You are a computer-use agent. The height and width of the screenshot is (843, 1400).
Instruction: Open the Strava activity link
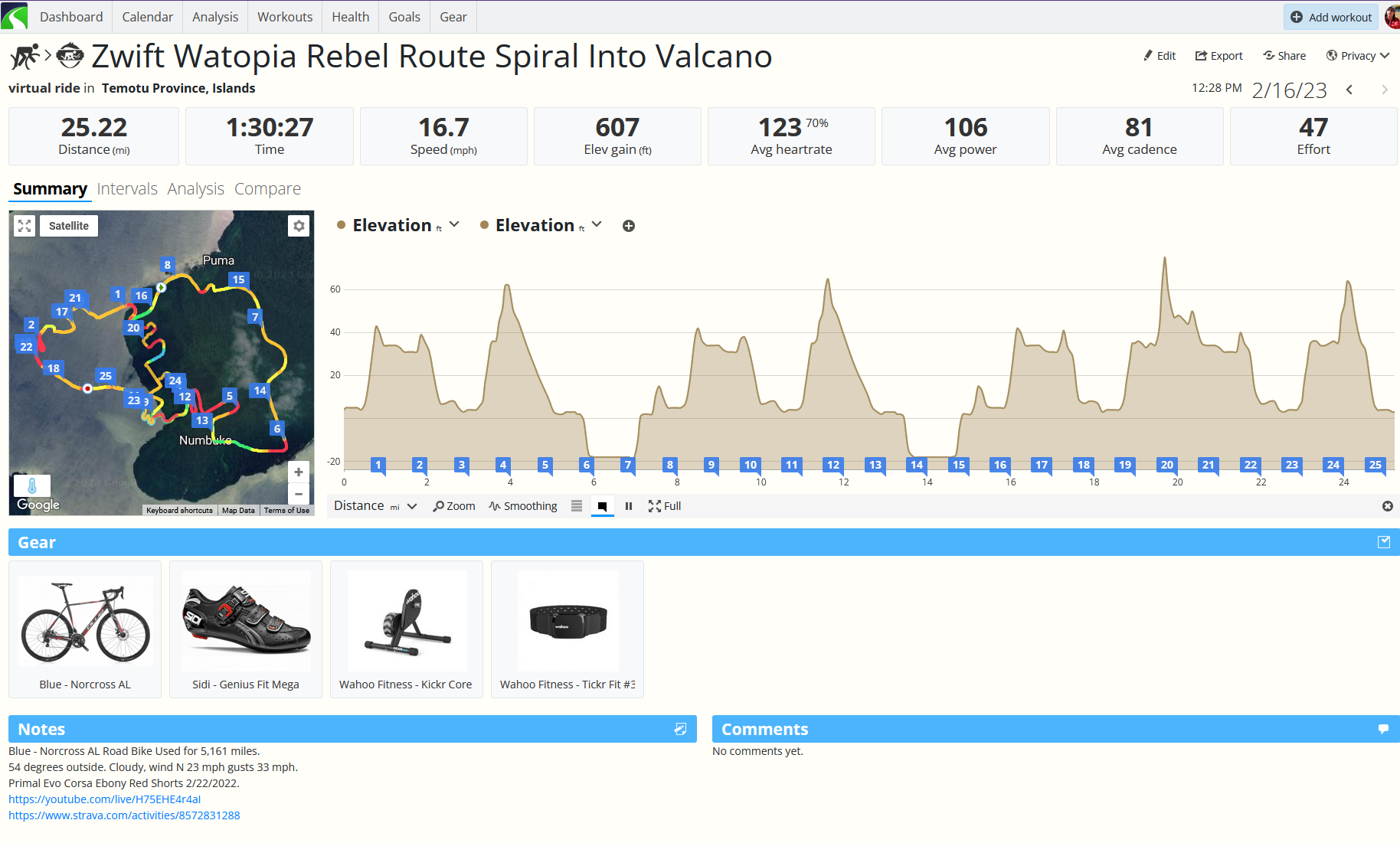124,815
